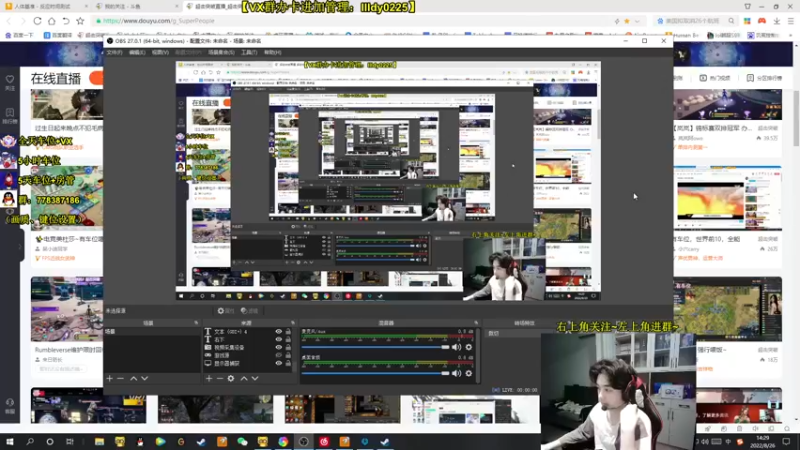Open the 分区排行榜 link on the Douyu page
This screenshot has width=800, height=450.
(764, 78)
